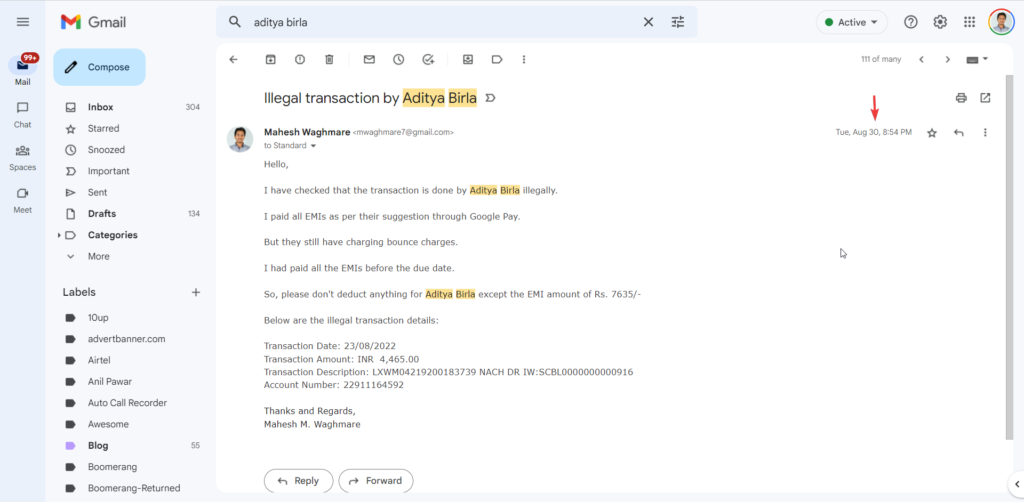1024x502 pixels.
Task: Click the Forward button below the message
Action: click(x=376, y=481)
